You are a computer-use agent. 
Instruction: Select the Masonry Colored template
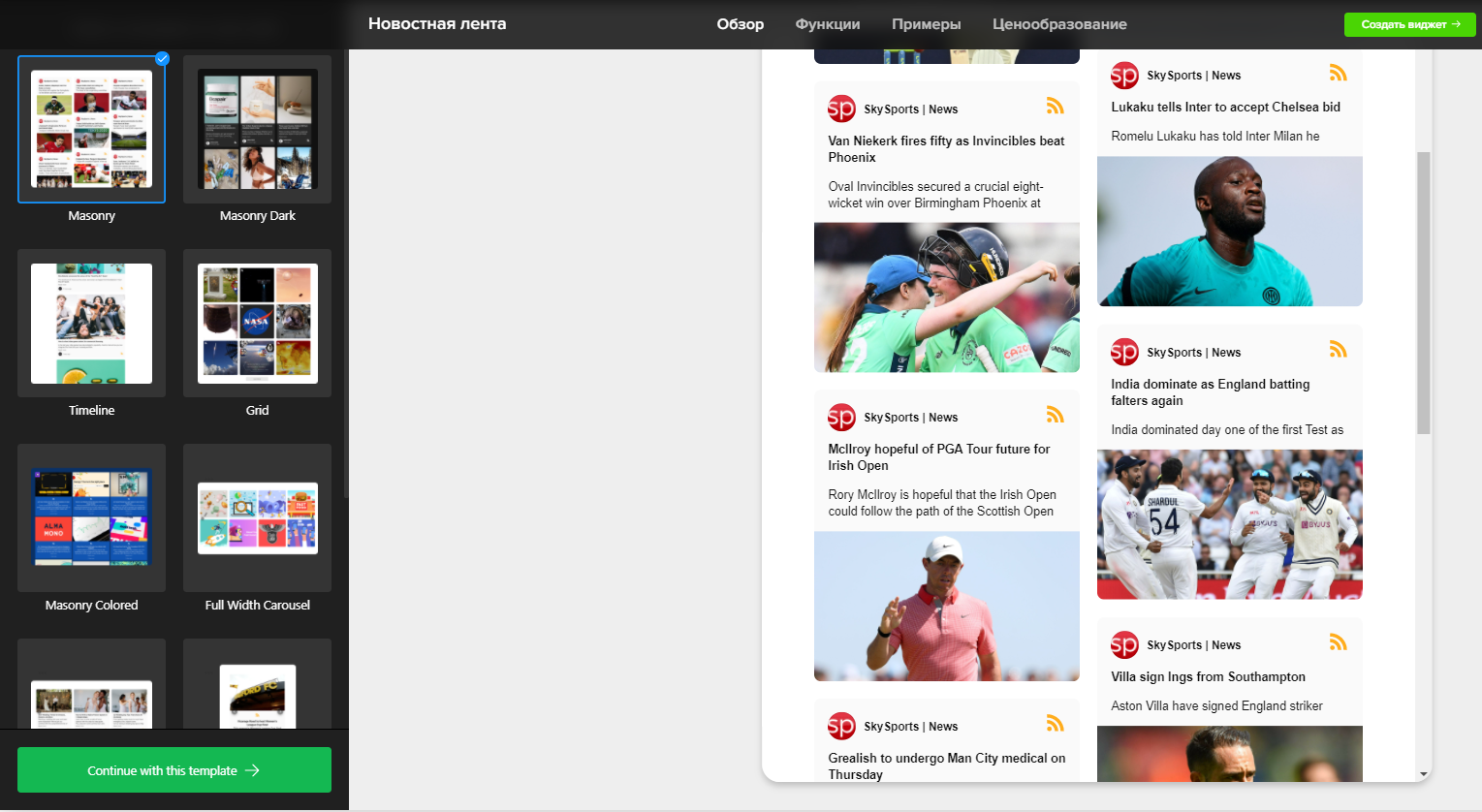tap(91, 517)
